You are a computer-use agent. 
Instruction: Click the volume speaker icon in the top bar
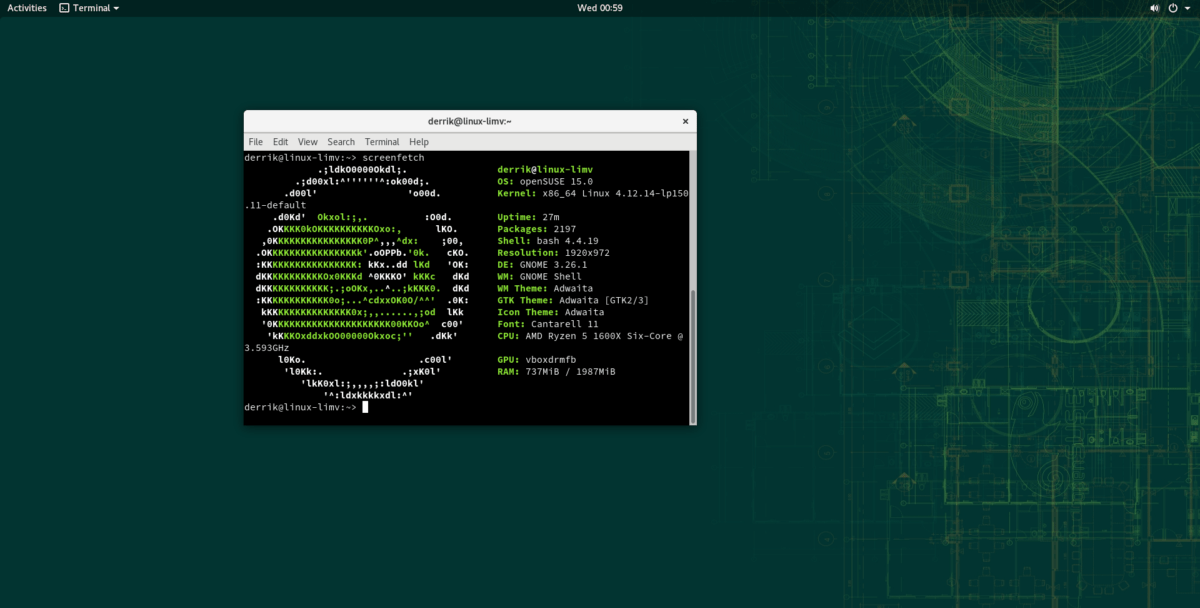pos(1152,7)
